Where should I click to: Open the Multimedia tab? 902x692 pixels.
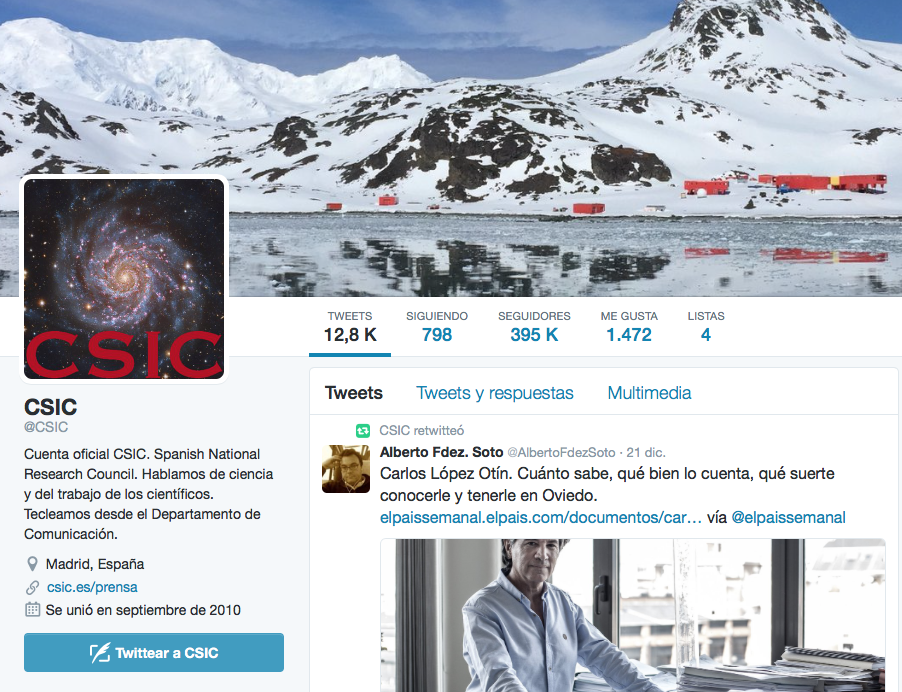[649, 393]
